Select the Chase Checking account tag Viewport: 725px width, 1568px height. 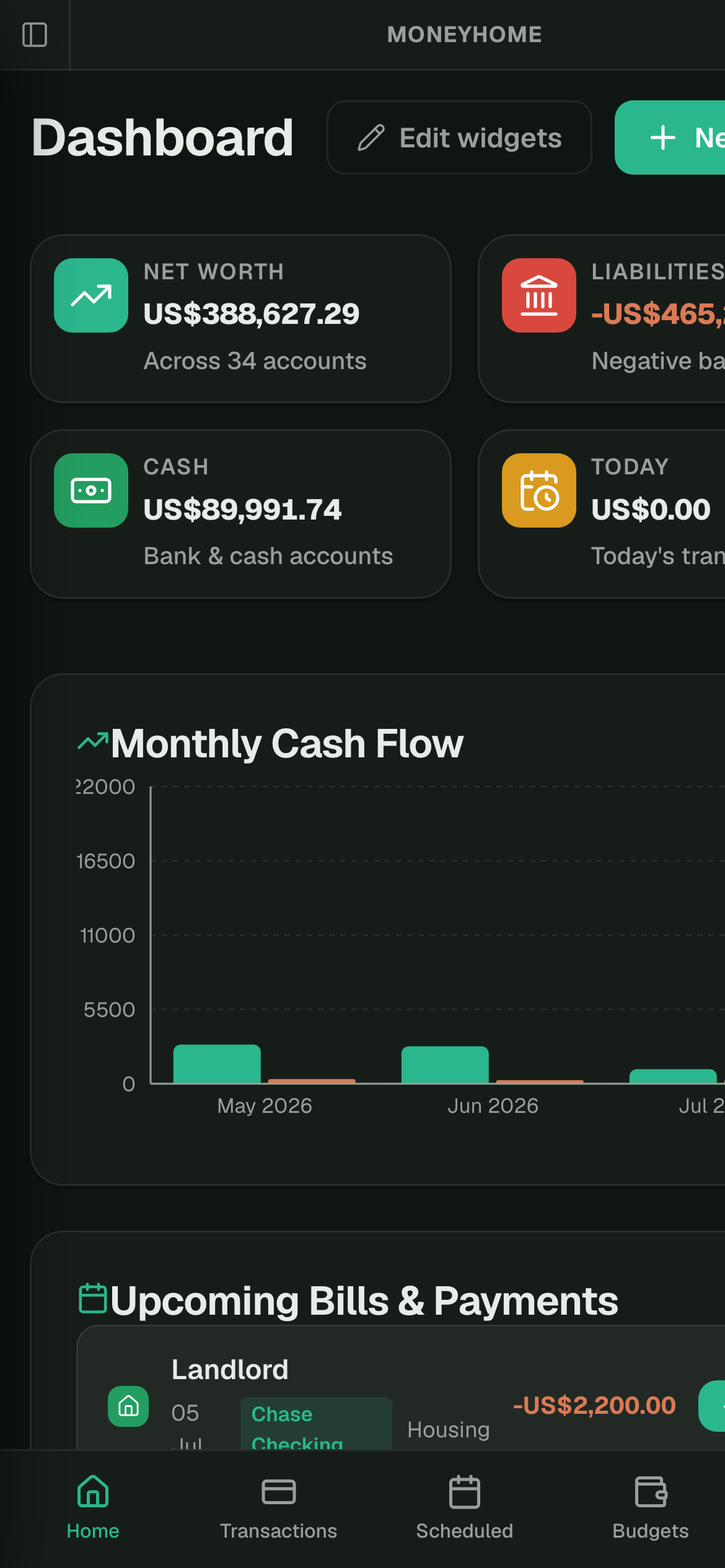pyautogui.click(x=316, y=1423)
